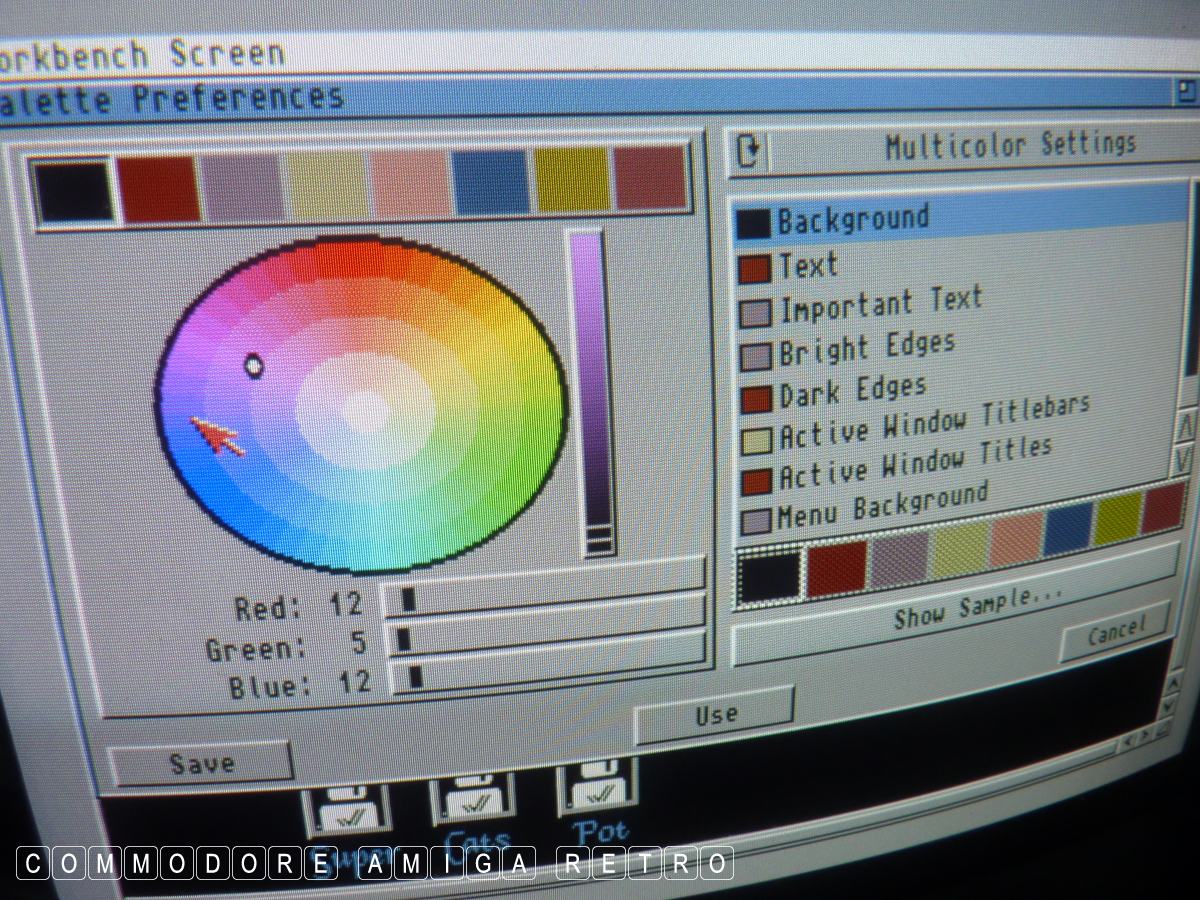Pick the blue swatch in top palette row
The image size is (1200, 900).
click(490, 182)
